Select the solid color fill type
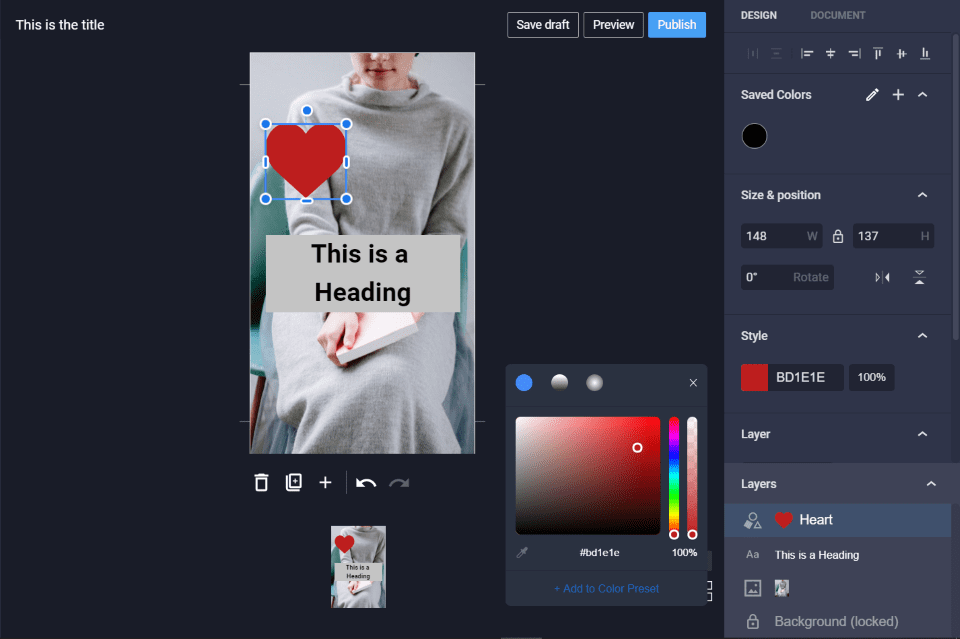The height and width of the screenshot is (639, 960). [x=524, y=382]
